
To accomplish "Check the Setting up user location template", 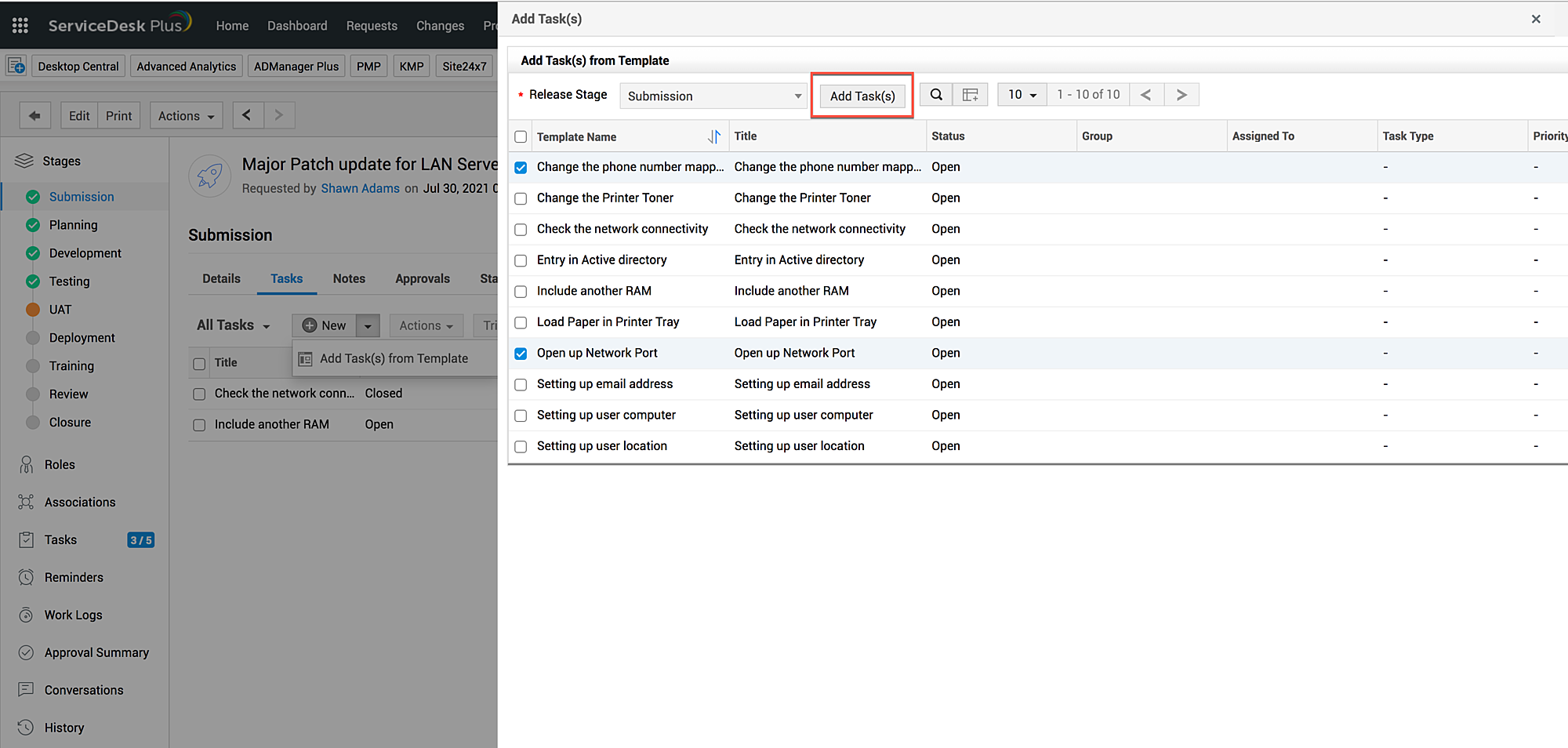I will pyautogui.click(x=521, y=446).
